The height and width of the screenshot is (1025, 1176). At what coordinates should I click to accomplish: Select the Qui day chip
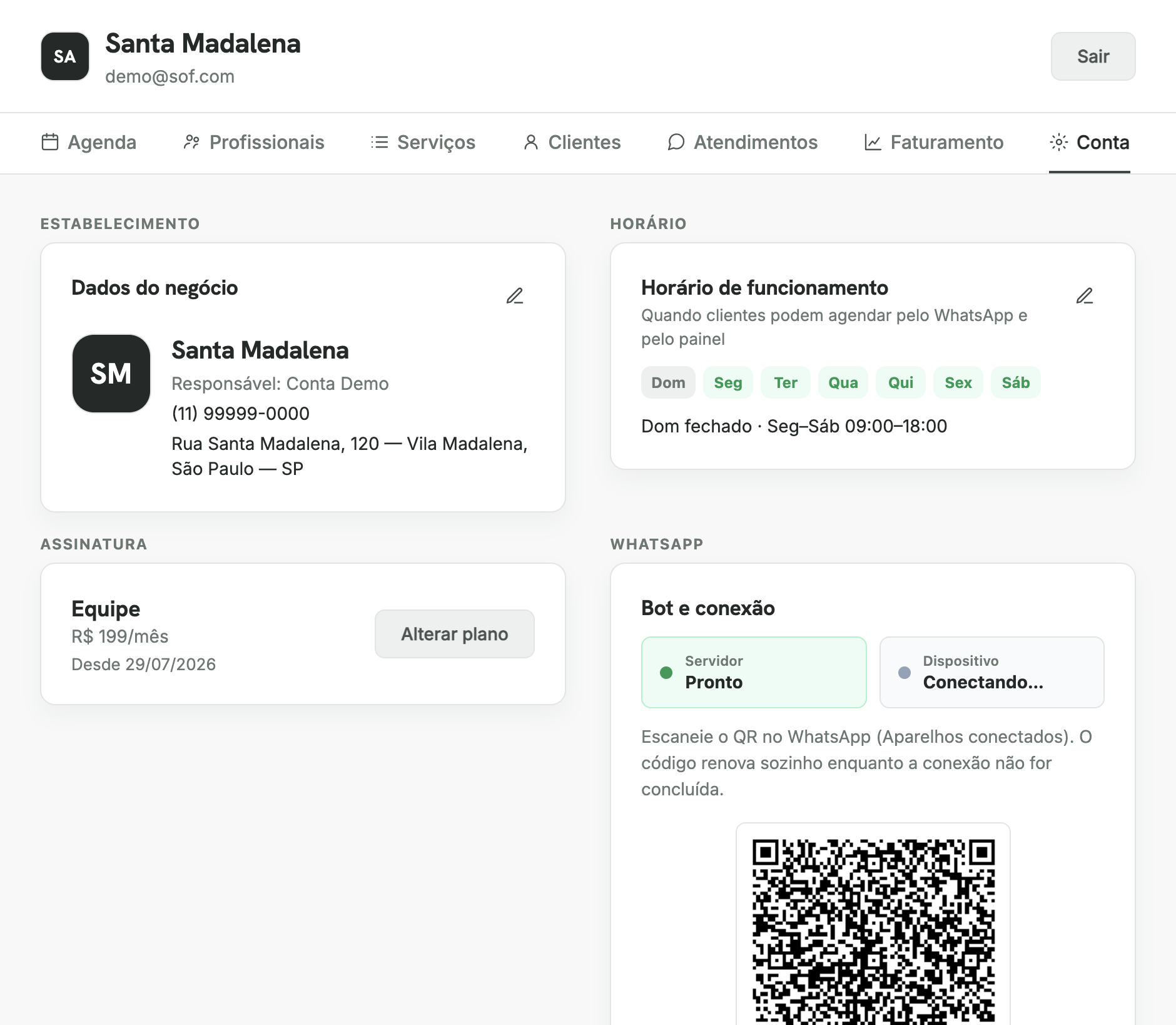point(901,382)
